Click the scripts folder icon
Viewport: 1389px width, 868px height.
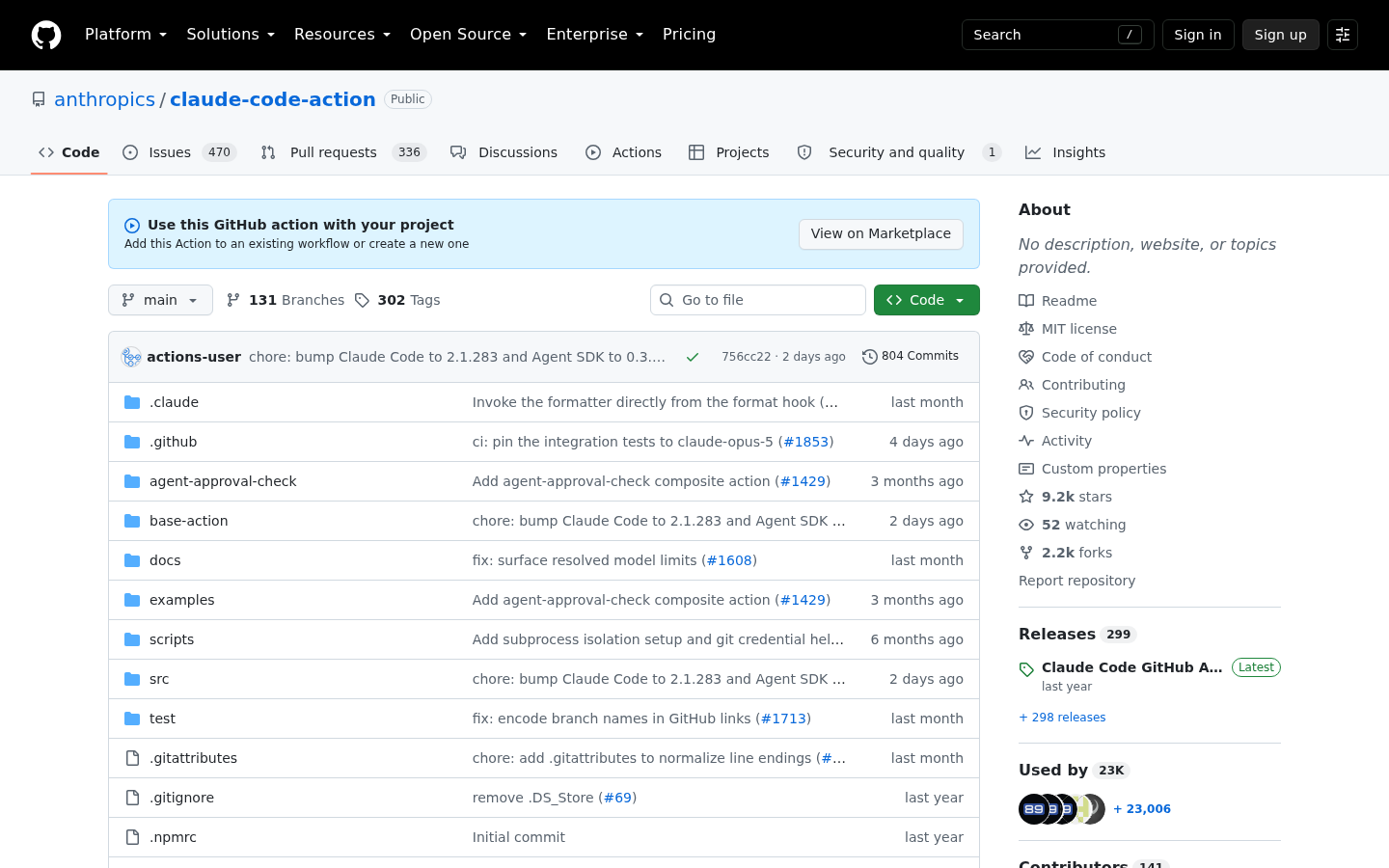(132, 639)
